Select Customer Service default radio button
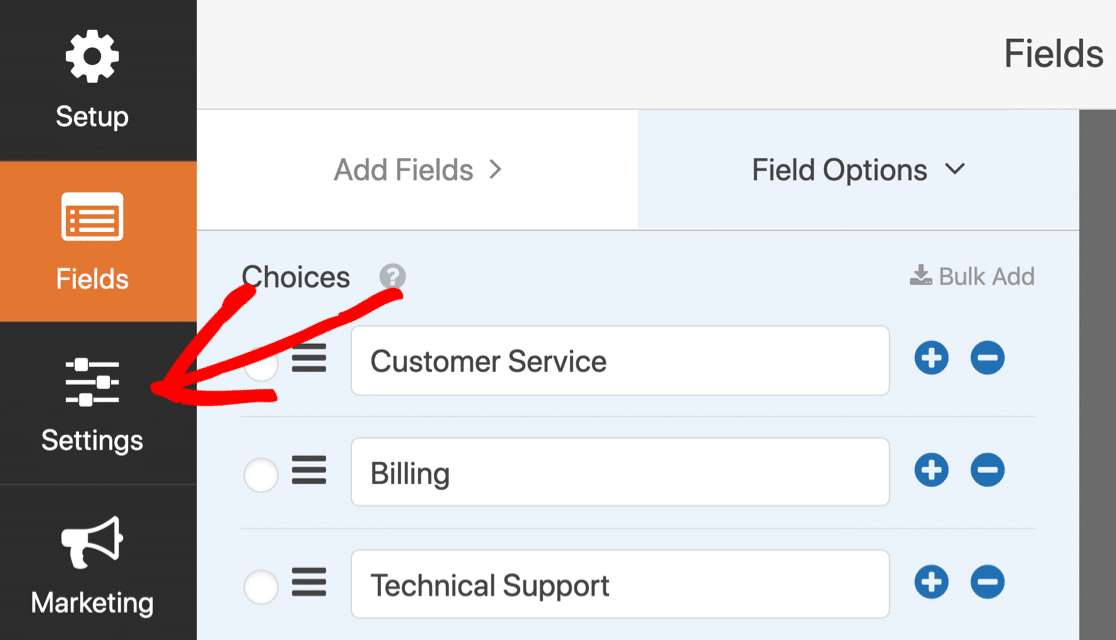 click(260, 364)
